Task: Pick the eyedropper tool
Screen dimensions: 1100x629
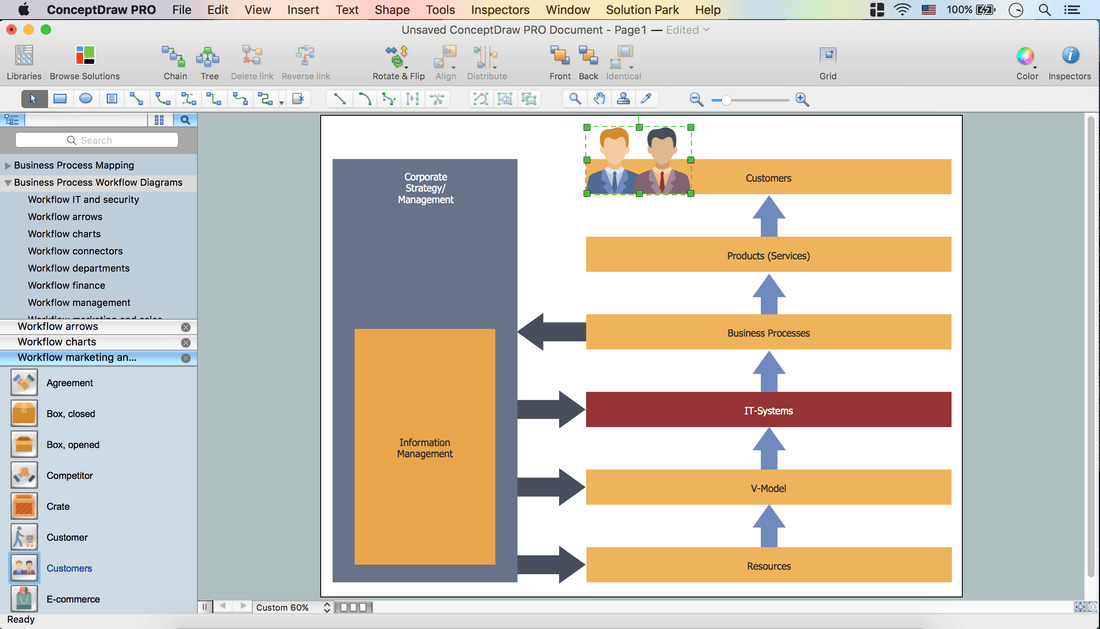Action: (647, 99)
